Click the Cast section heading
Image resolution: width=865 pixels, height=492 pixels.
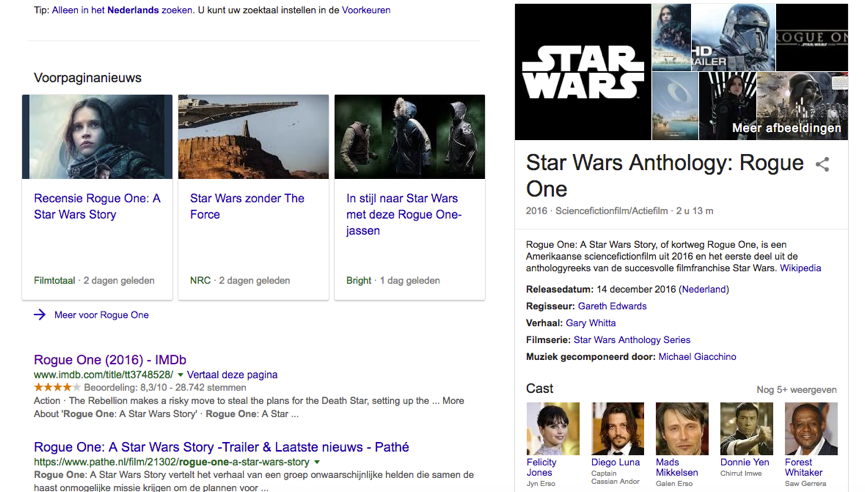pyautogui.click(x=540, y=388)
